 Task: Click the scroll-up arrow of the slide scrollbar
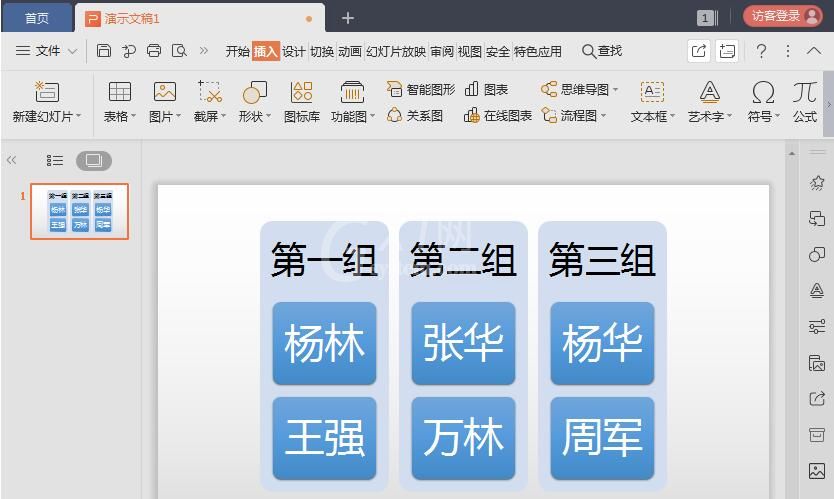[792, 154]
